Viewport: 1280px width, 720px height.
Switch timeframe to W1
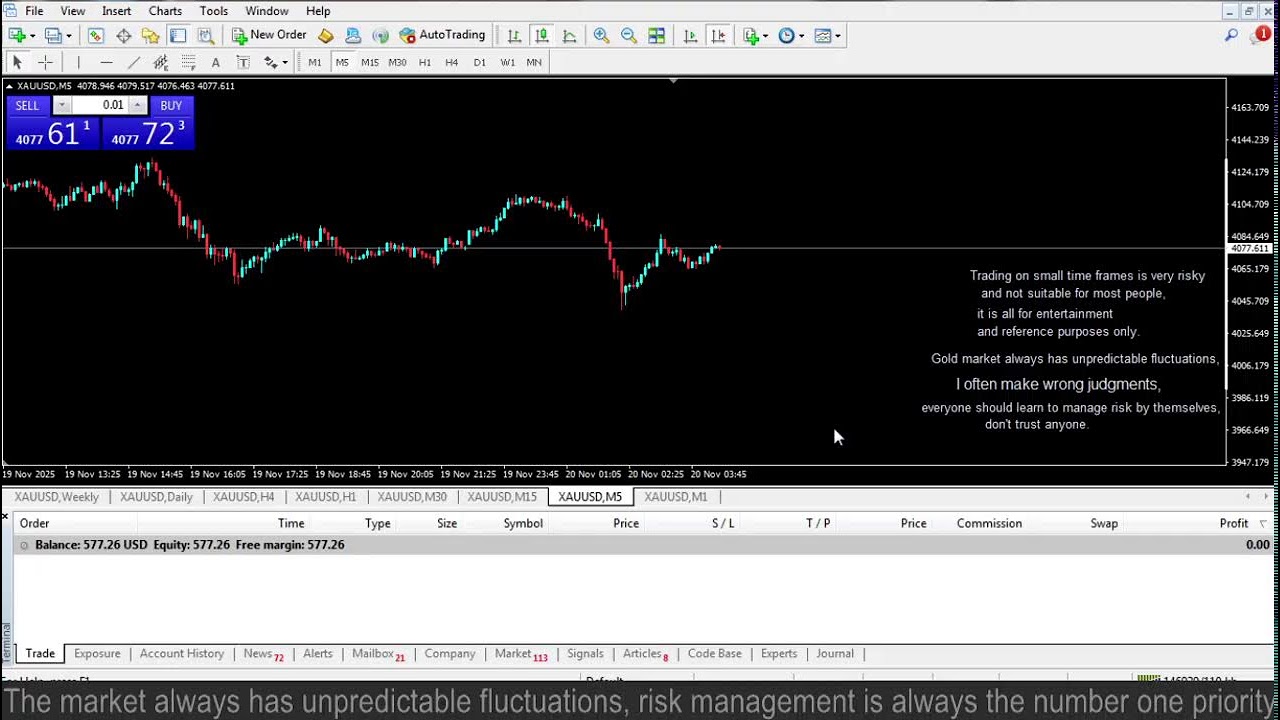507,62
